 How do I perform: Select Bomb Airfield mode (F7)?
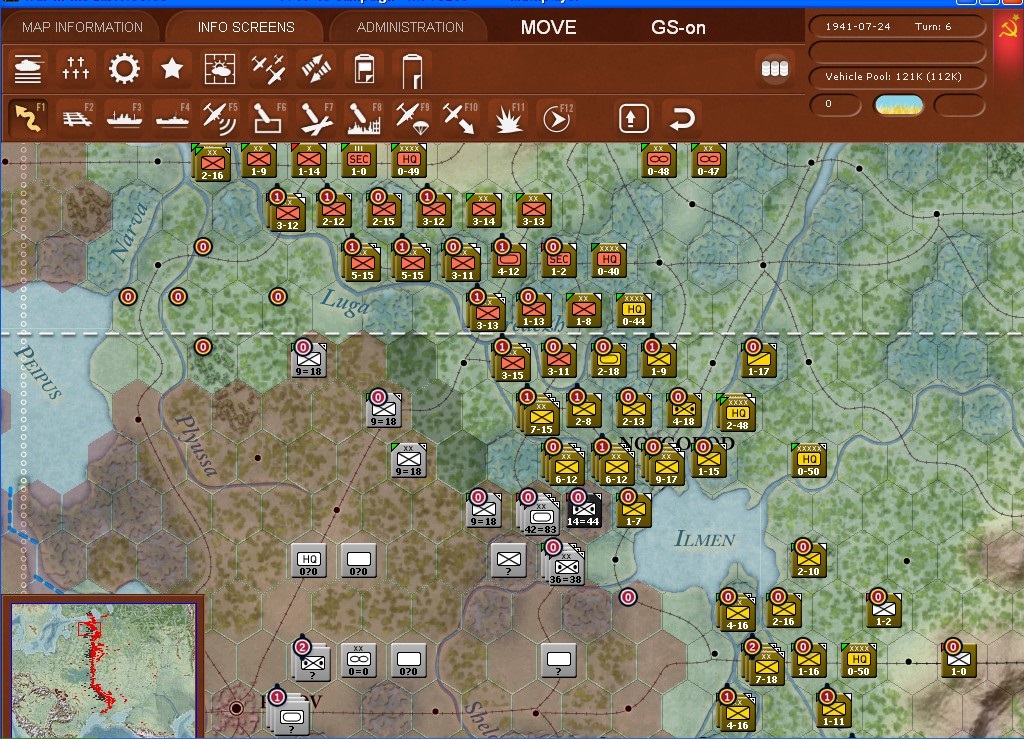click(x=316, y=118)
